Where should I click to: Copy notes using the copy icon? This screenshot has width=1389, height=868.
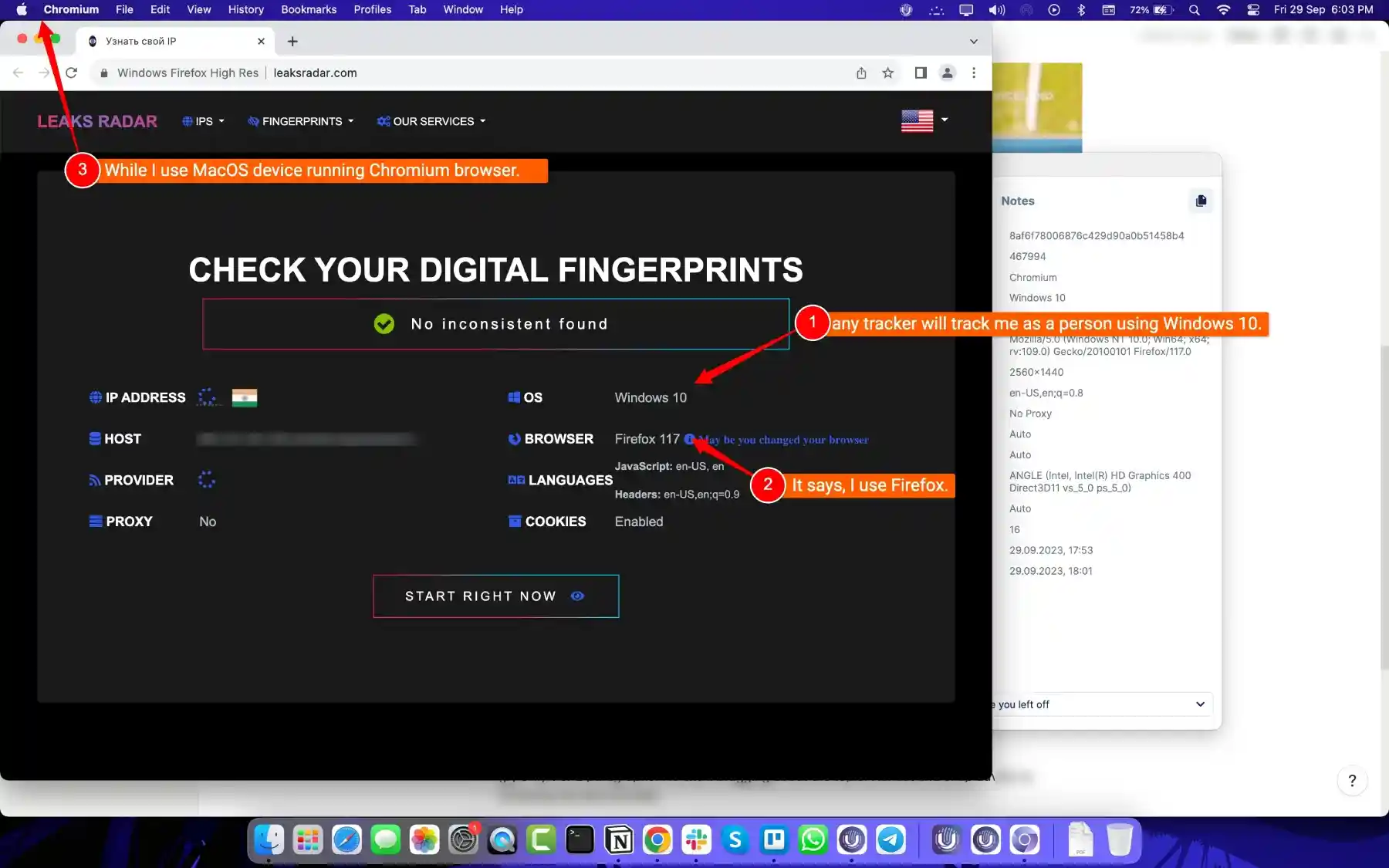[1201, 201]
